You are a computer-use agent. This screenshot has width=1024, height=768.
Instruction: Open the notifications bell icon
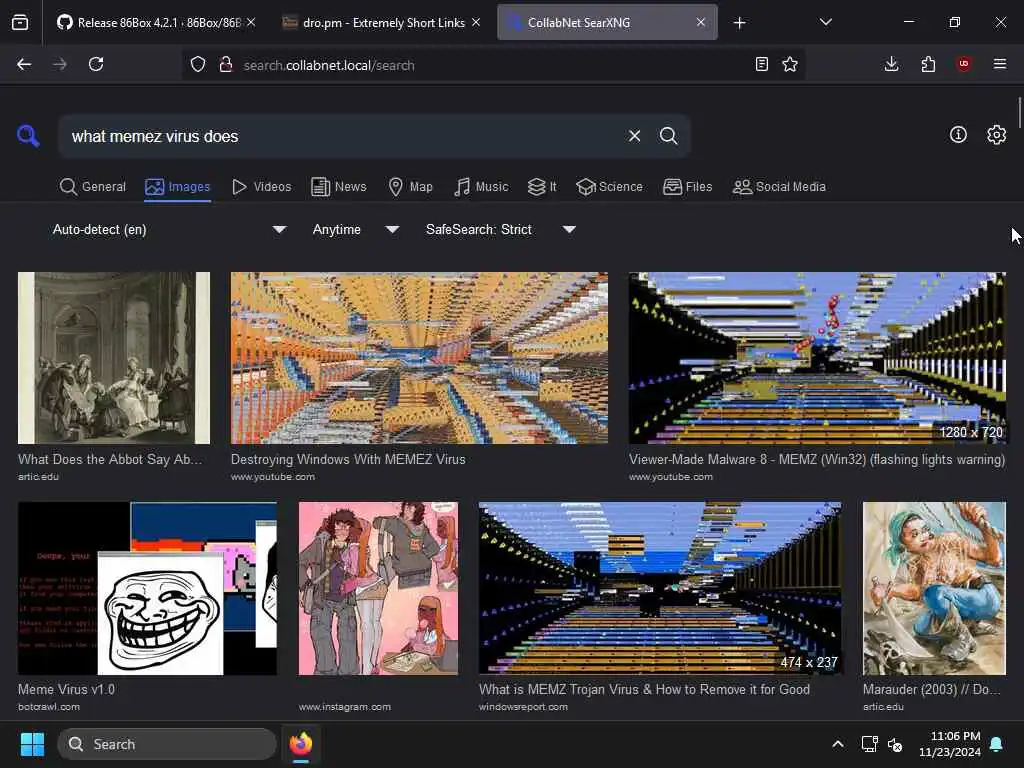coord(997,744)
